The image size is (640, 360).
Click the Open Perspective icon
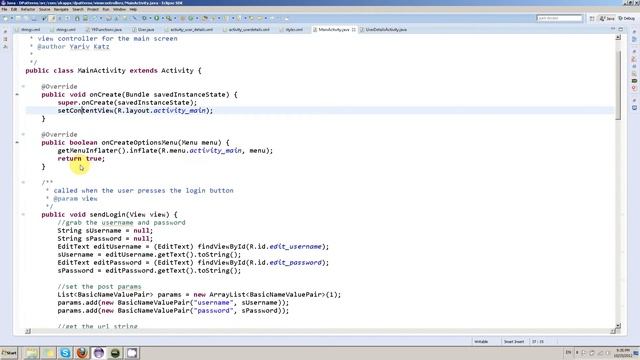[x=592, y=18]
